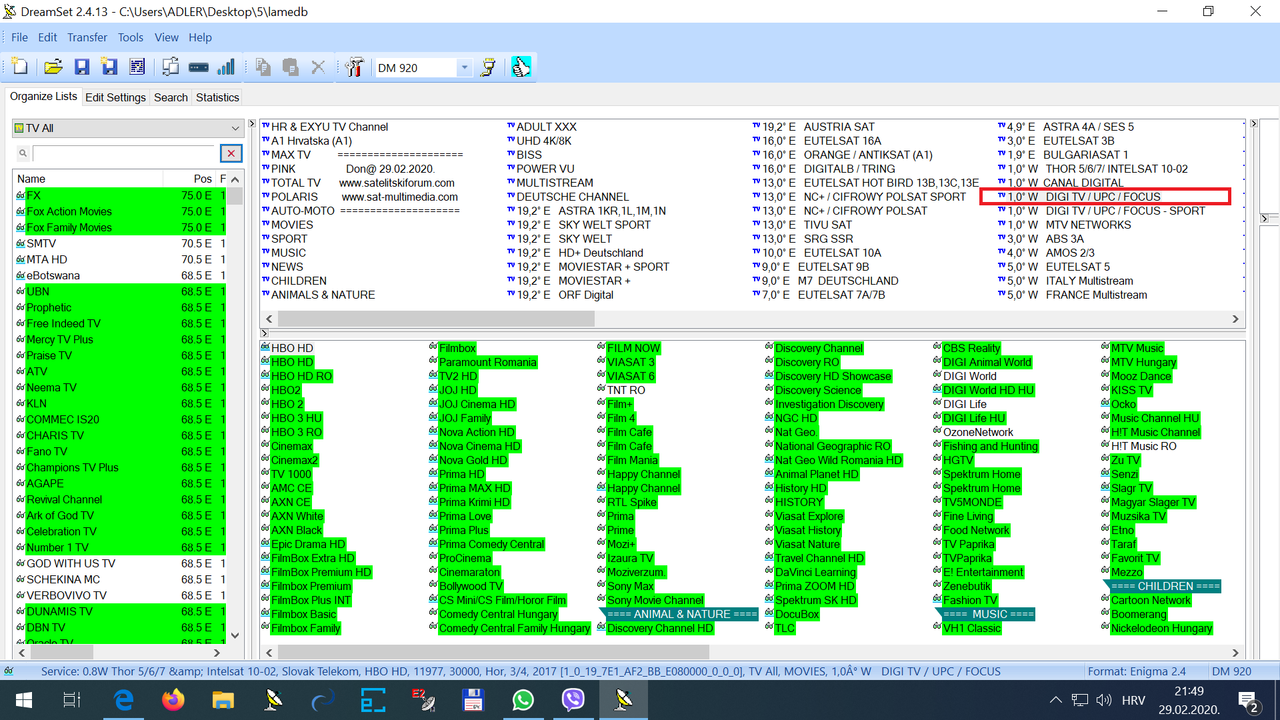The image size is (1280, 720).
Task: Click the signal bars toolbar icon
Action: pyautogui.click(x=226, y=67)
